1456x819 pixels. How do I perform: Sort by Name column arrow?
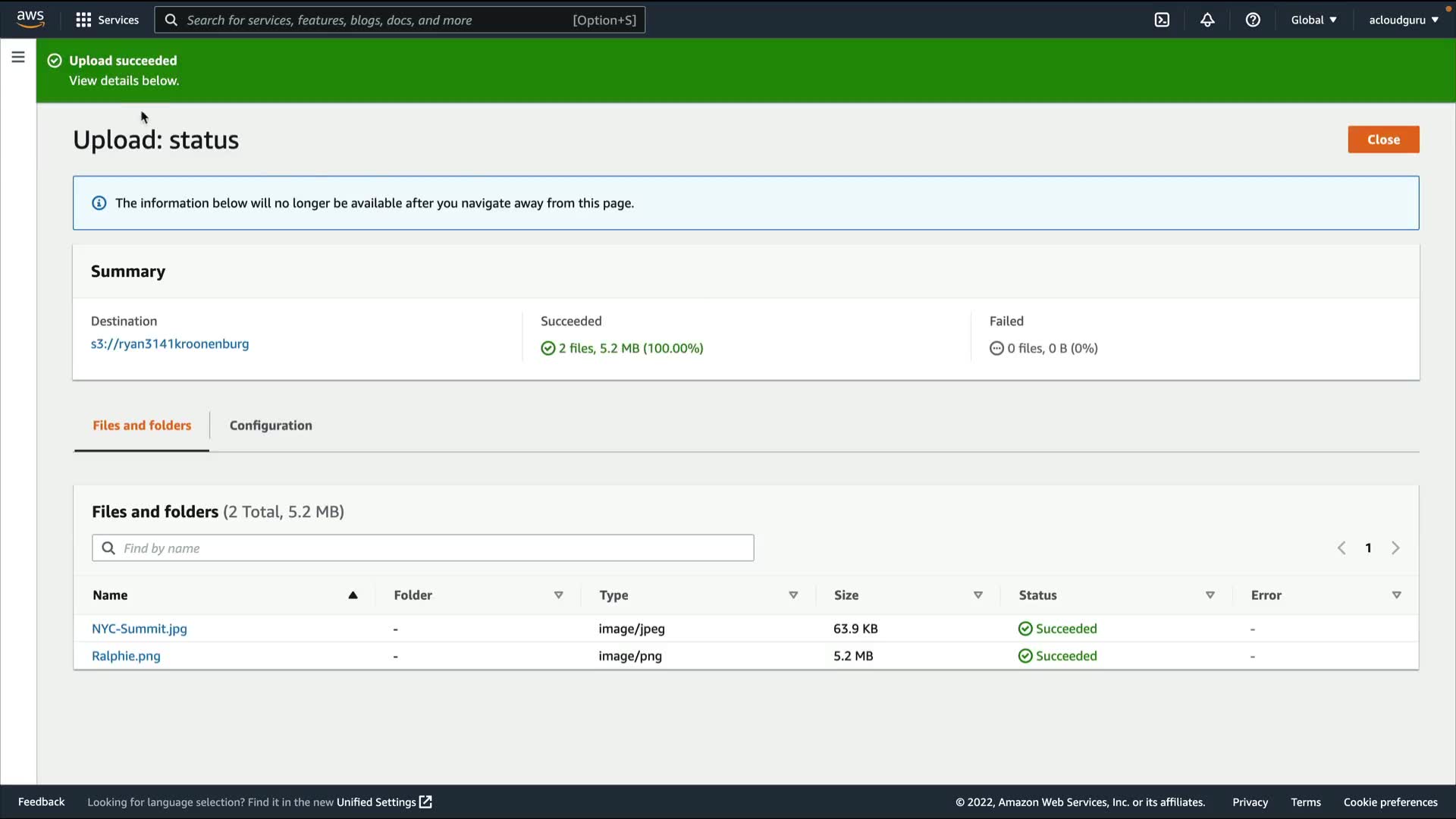click(x=353, y=595)
